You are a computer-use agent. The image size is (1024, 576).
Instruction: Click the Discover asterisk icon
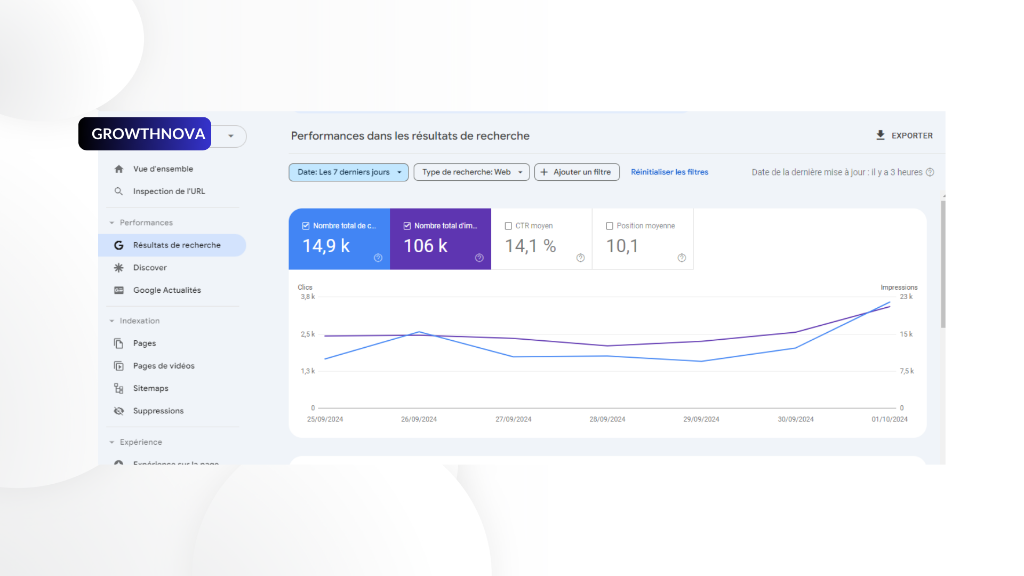119,268
